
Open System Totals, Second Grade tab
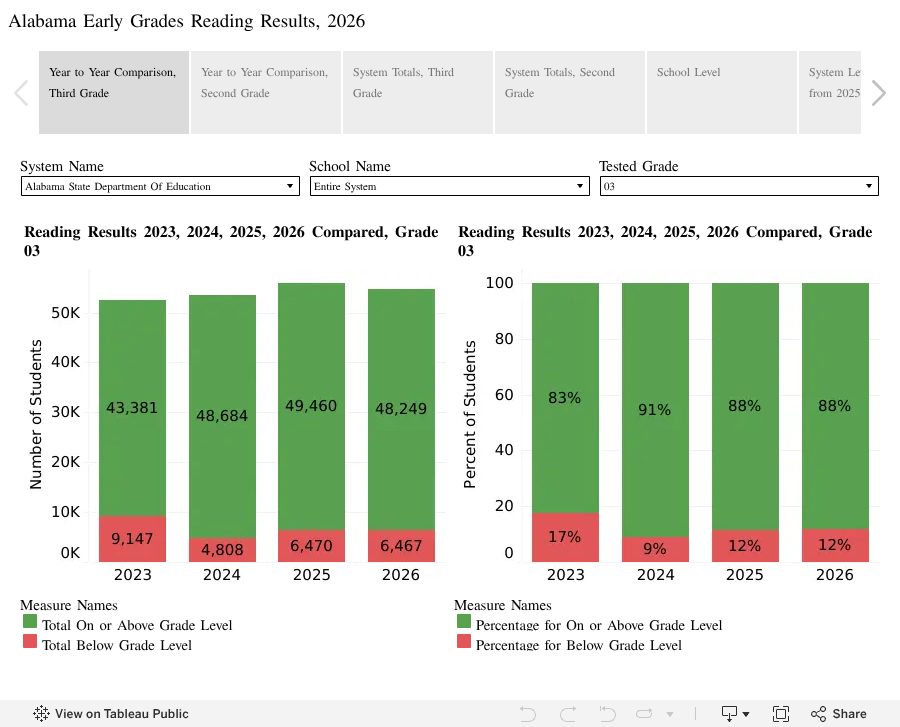click(x=570, y=92)
